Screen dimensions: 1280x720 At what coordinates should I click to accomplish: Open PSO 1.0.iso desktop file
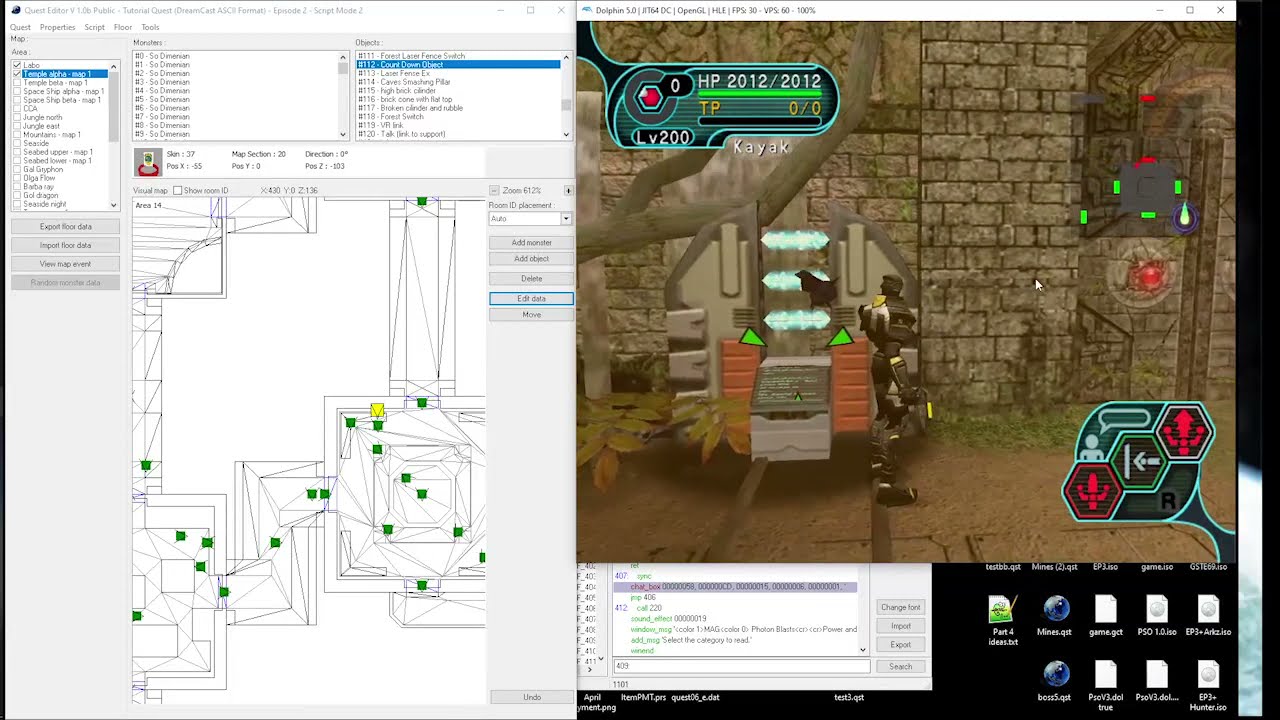pyautogui.click(x=1157, y=616)
